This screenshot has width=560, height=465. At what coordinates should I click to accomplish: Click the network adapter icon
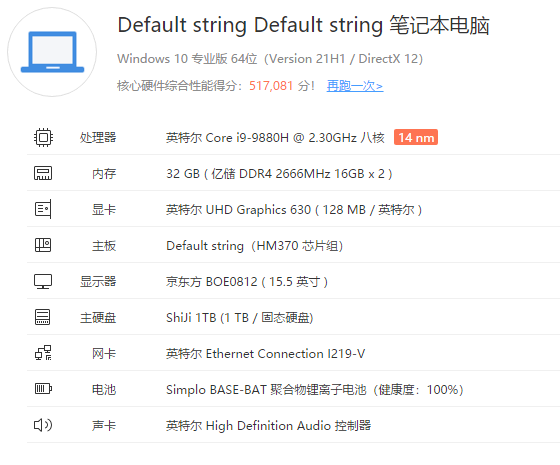coord(43,353)
